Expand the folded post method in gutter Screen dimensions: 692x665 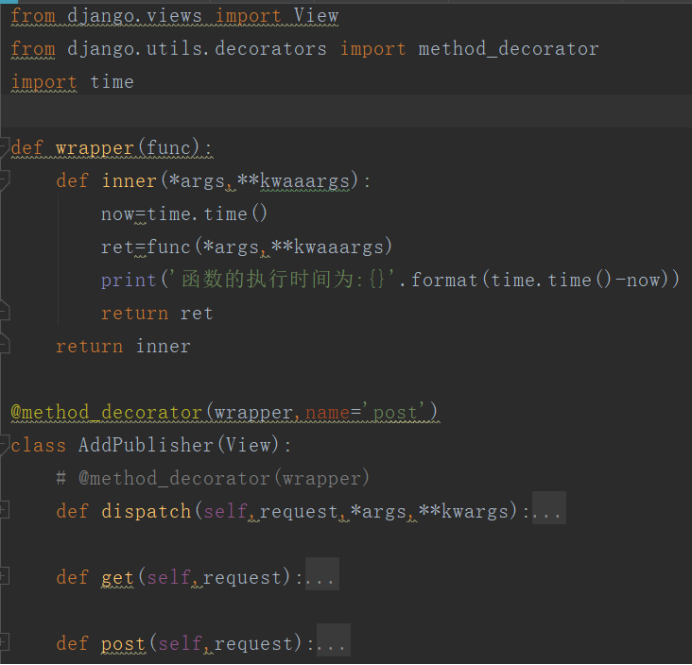coord(4,643)
